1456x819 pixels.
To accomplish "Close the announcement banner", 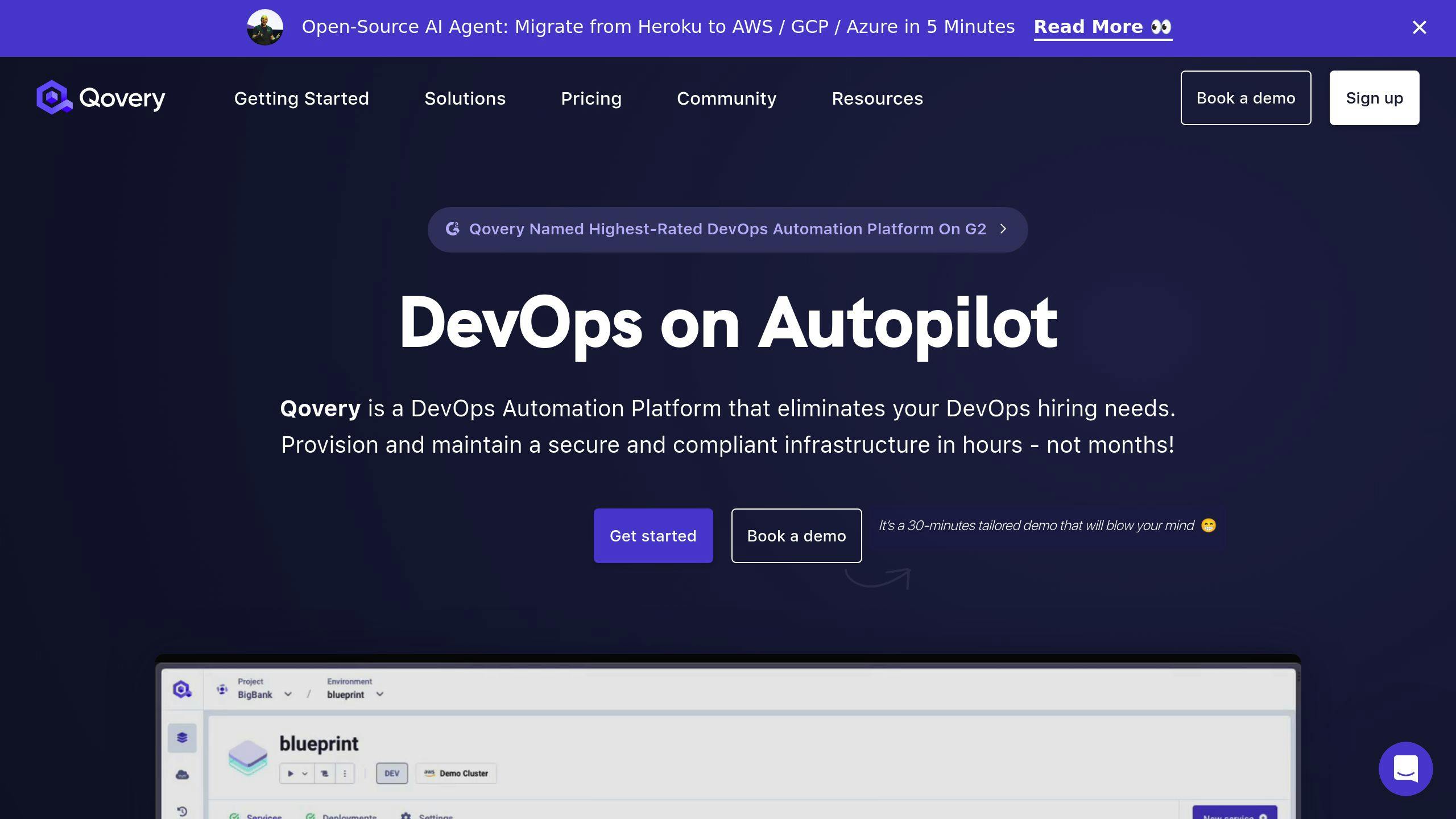I will (1419, 27).
